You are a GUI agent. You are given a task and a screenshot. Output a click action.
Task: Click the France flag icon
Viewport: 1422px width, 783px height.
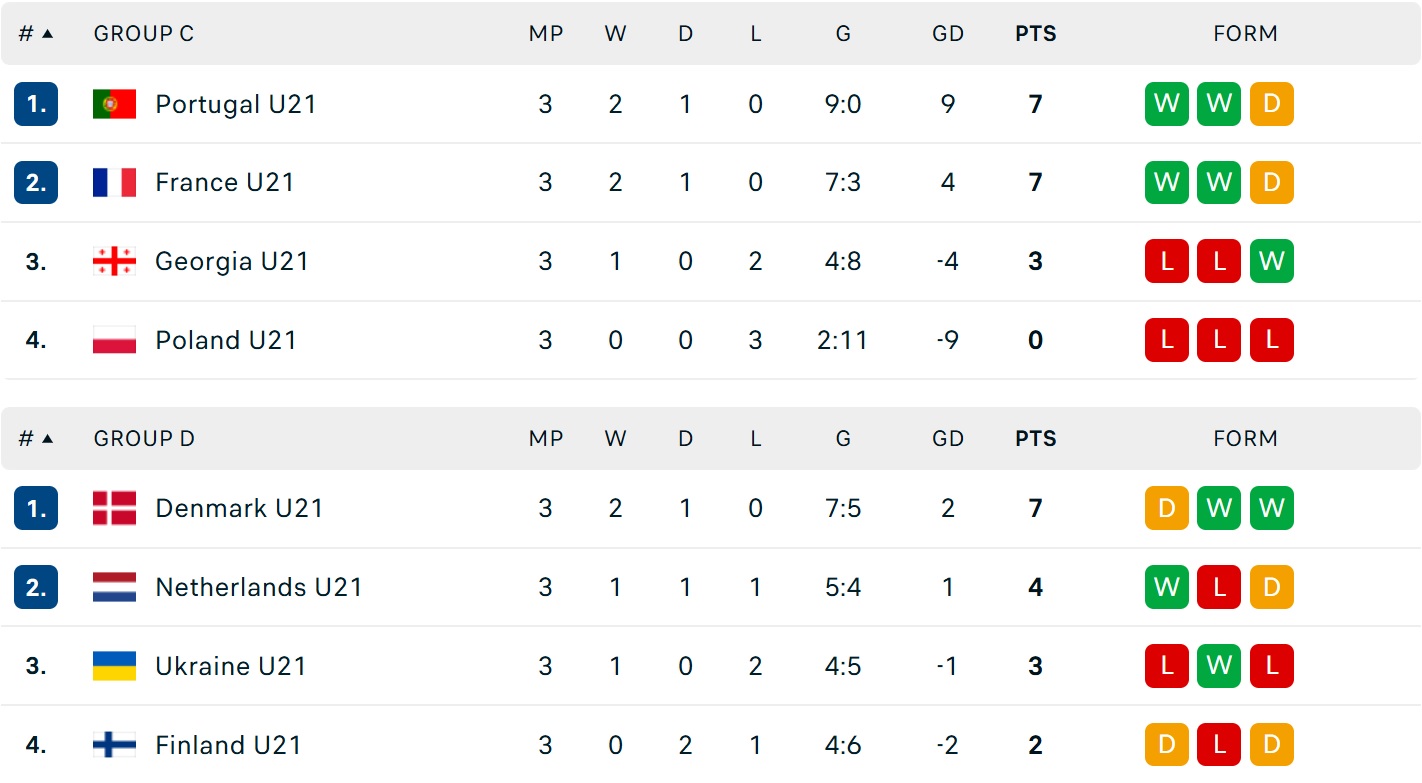pyautogui.click(x=114, y=183)
